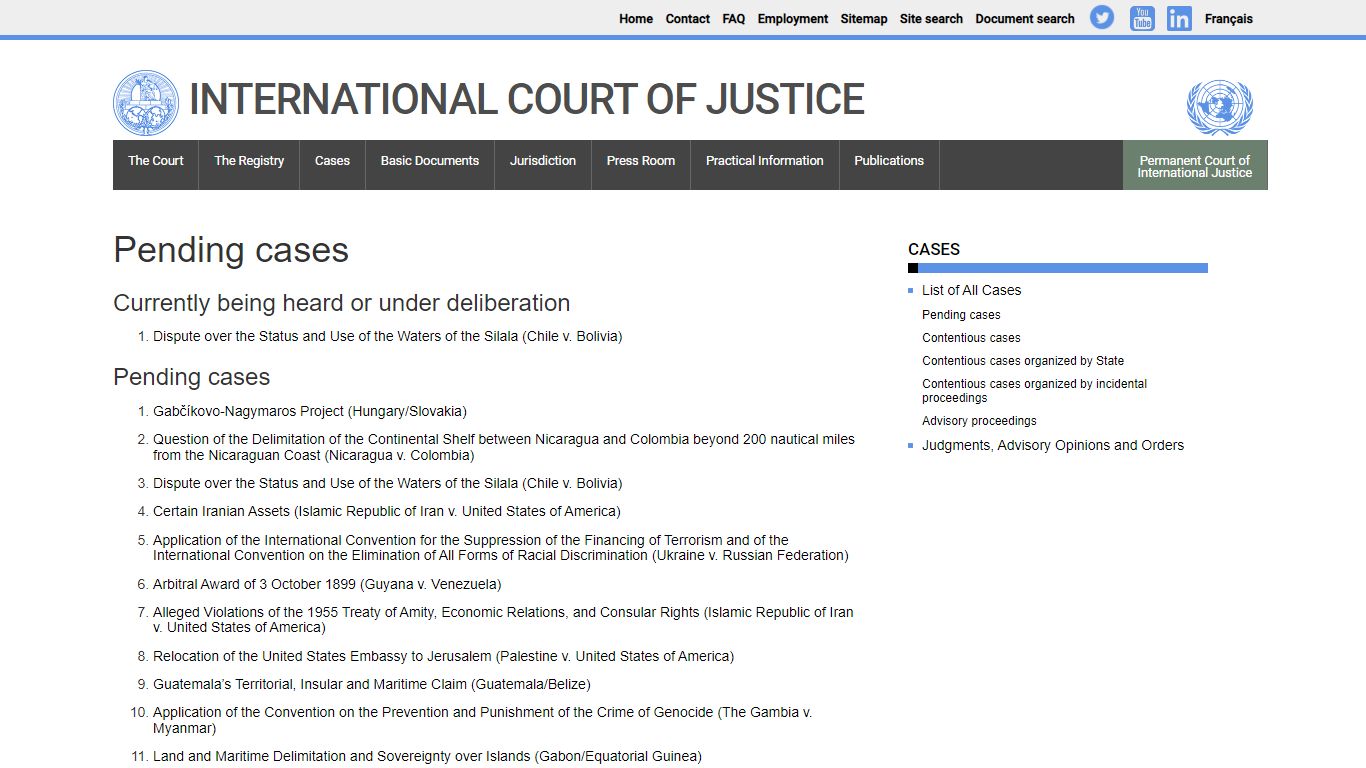Open the FAQ link
The width and height of the screenshot is (1366, 768).
coord(734,19)
